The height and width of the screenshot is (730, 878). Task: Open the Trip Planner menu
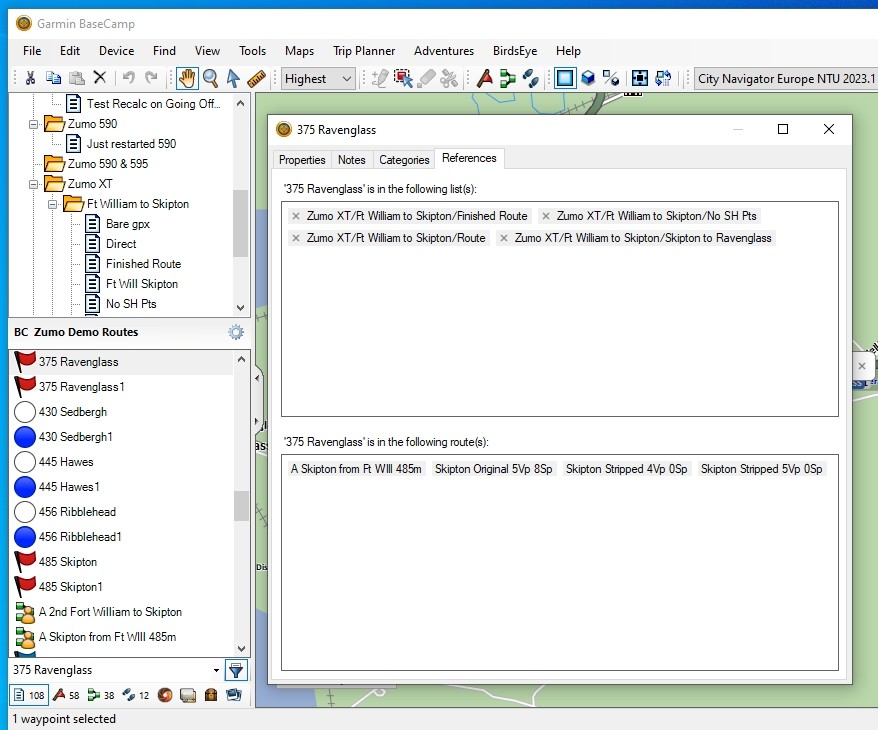pyautogui.click(x=364, y=51)
